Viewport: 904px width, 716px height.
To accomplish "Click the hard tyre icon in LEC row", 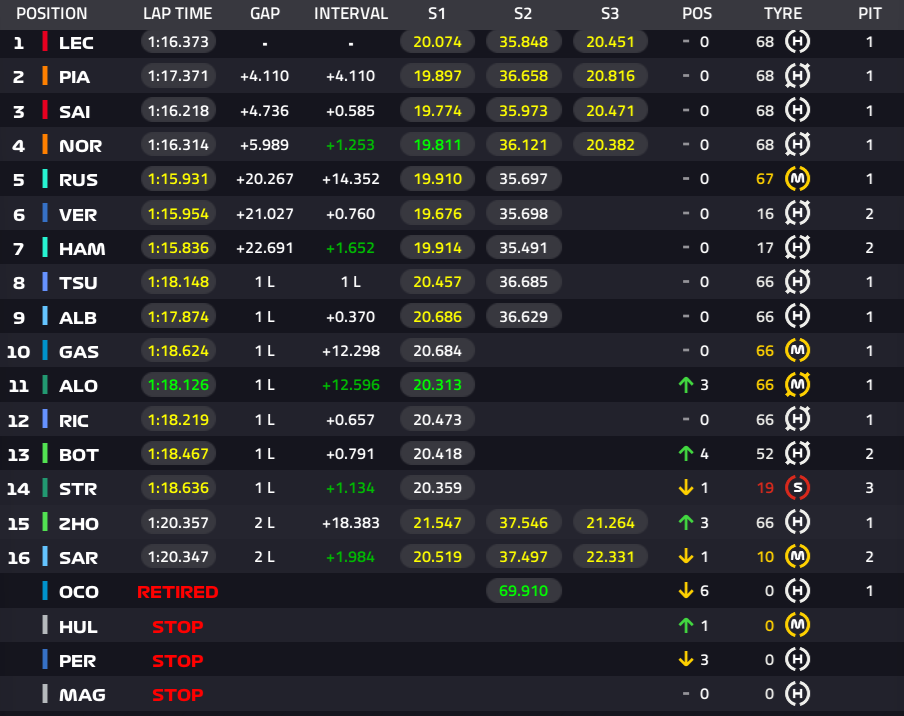I will [x=797, y=42].
